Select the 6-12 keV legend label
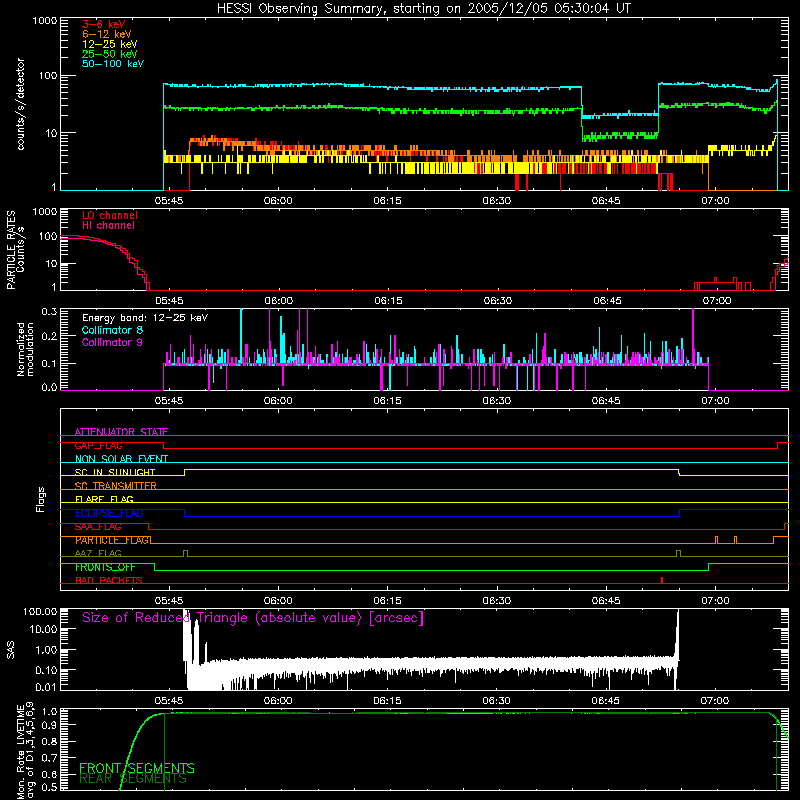The width and height of the screenshot is (800, 800). point(107,34)
